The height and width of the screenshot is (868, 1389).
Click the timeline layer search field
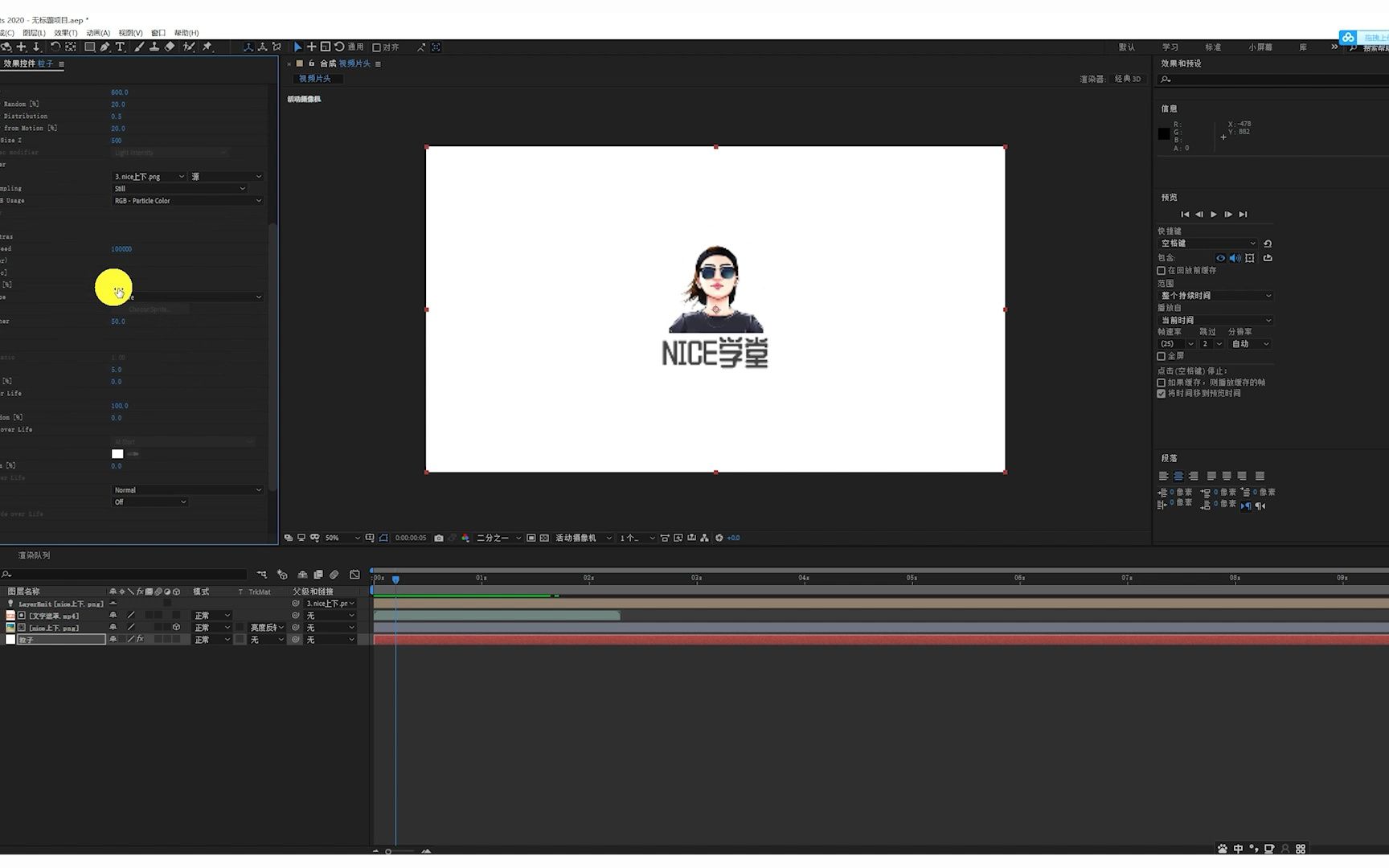pyautogui.click(x=125, y=575)
